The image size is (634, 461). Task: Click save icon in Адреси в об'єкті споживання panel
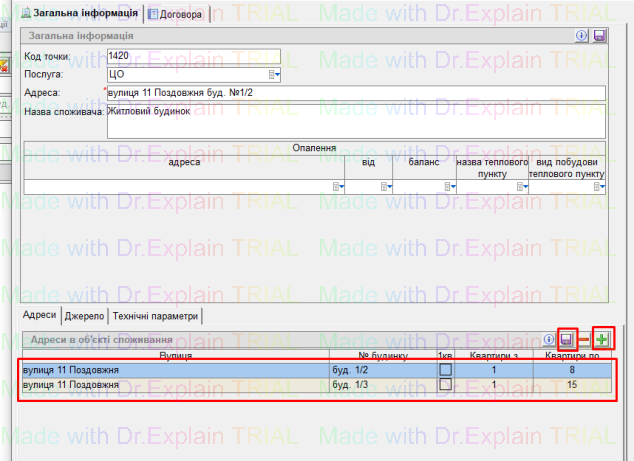coord(567,340)
